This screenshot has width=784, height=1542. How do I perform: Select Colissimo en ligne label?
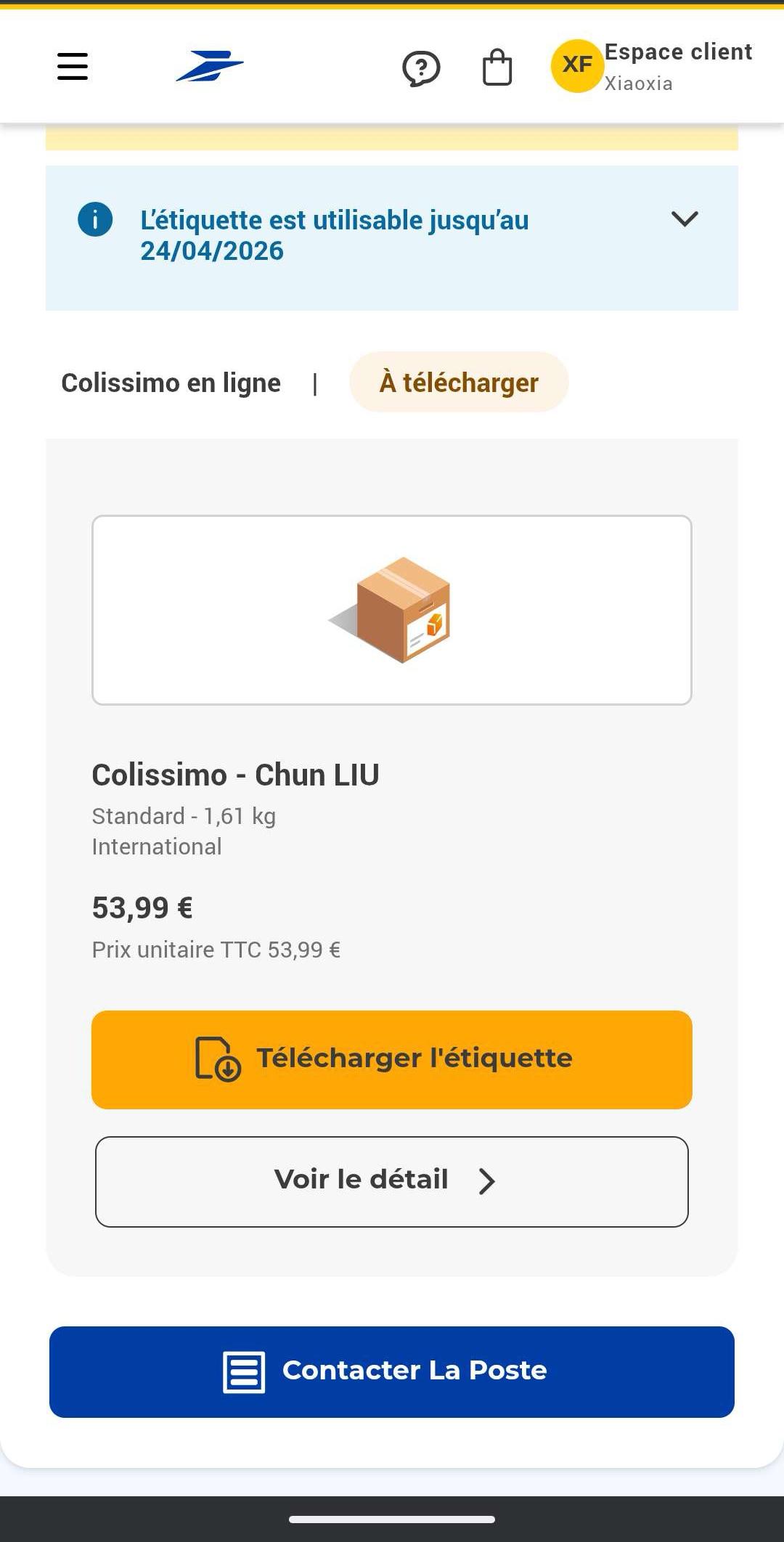(171, 383)
